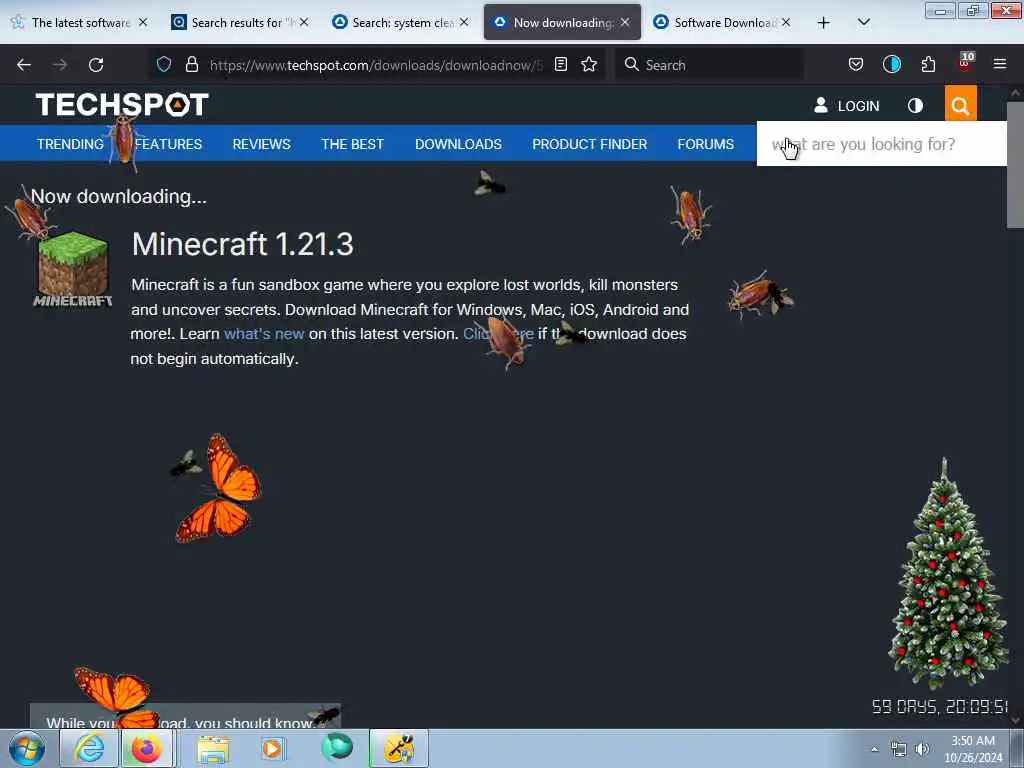Viewport: 1024px width, 768px height.
Task: Click the page vertical scrollbar thumb
Action: (x=1015, y=165)
